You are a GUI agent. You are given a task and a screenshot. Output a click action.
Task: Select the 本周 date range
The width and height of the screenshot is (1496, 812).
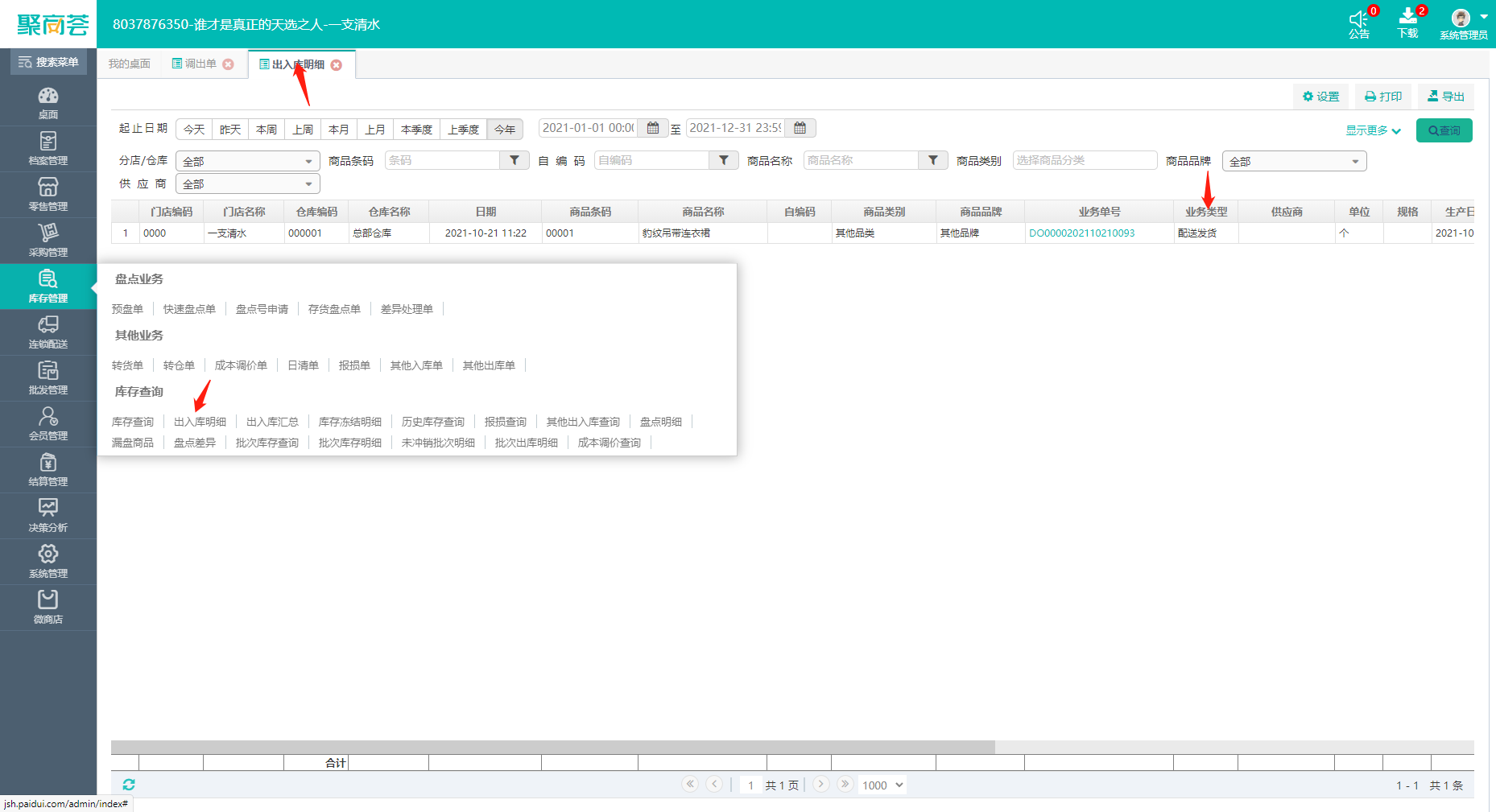click(267, 129)
